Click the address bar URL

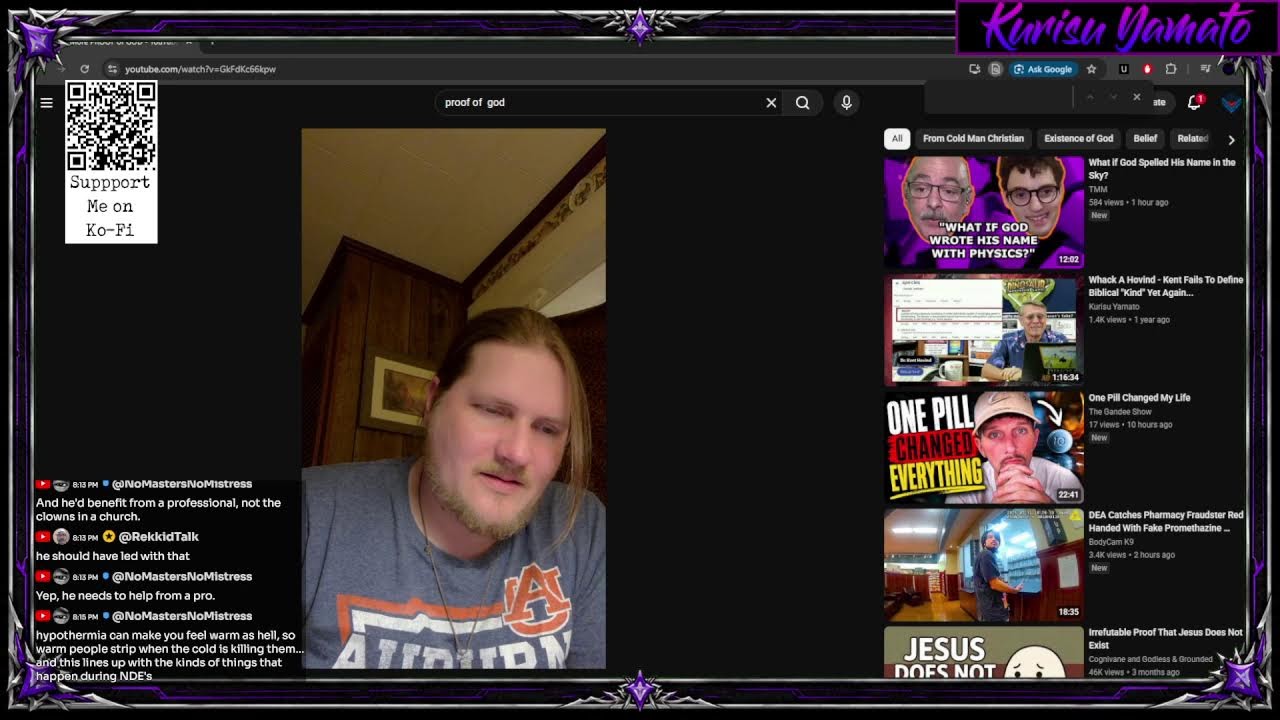click(x=200, y=69)
